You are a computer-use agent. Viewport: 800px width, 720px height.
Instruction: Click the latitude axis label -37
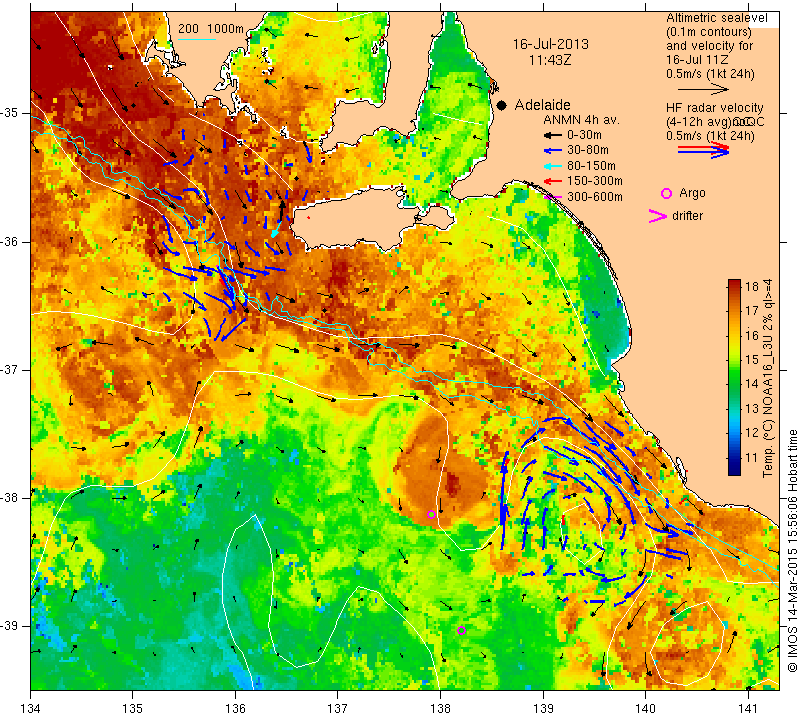pos(11,369)
